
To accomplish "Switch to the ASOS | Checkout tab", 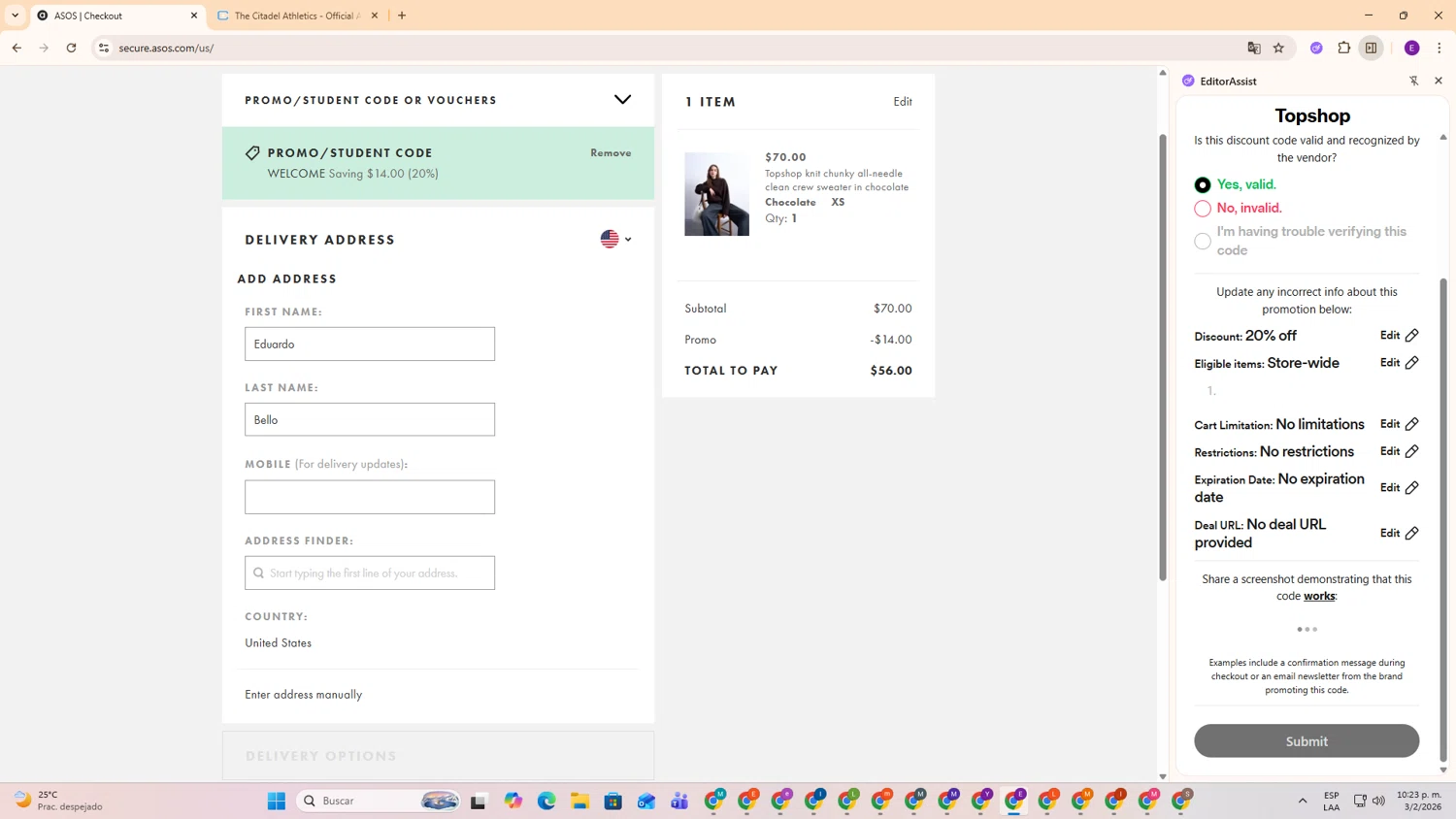I will click(116, 16).
